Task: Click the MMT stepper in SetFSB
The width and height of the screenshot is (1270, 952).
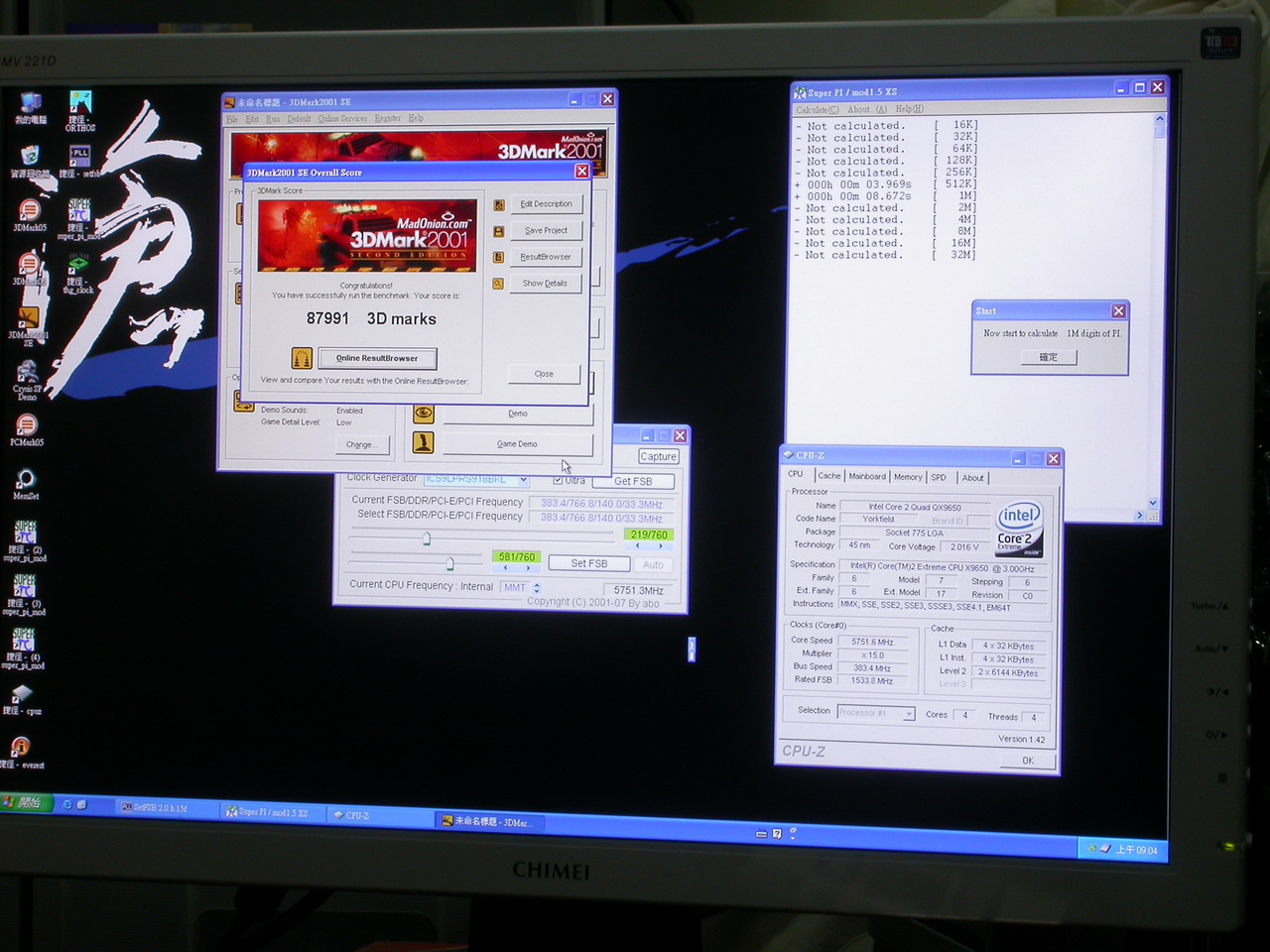Action: tap(537, 588)
